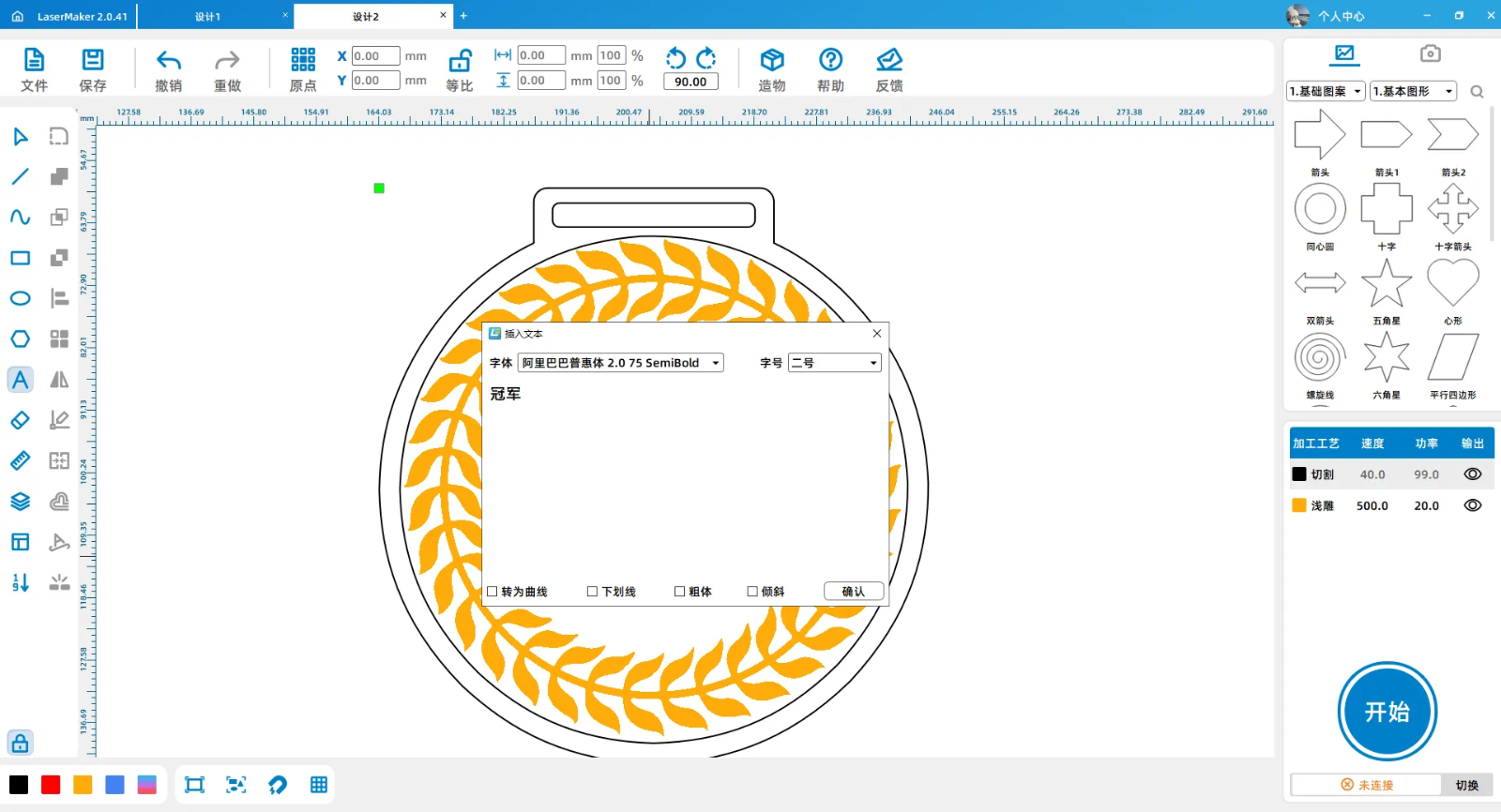Switch to the 设计1 tab

click(x=208, y=17)
